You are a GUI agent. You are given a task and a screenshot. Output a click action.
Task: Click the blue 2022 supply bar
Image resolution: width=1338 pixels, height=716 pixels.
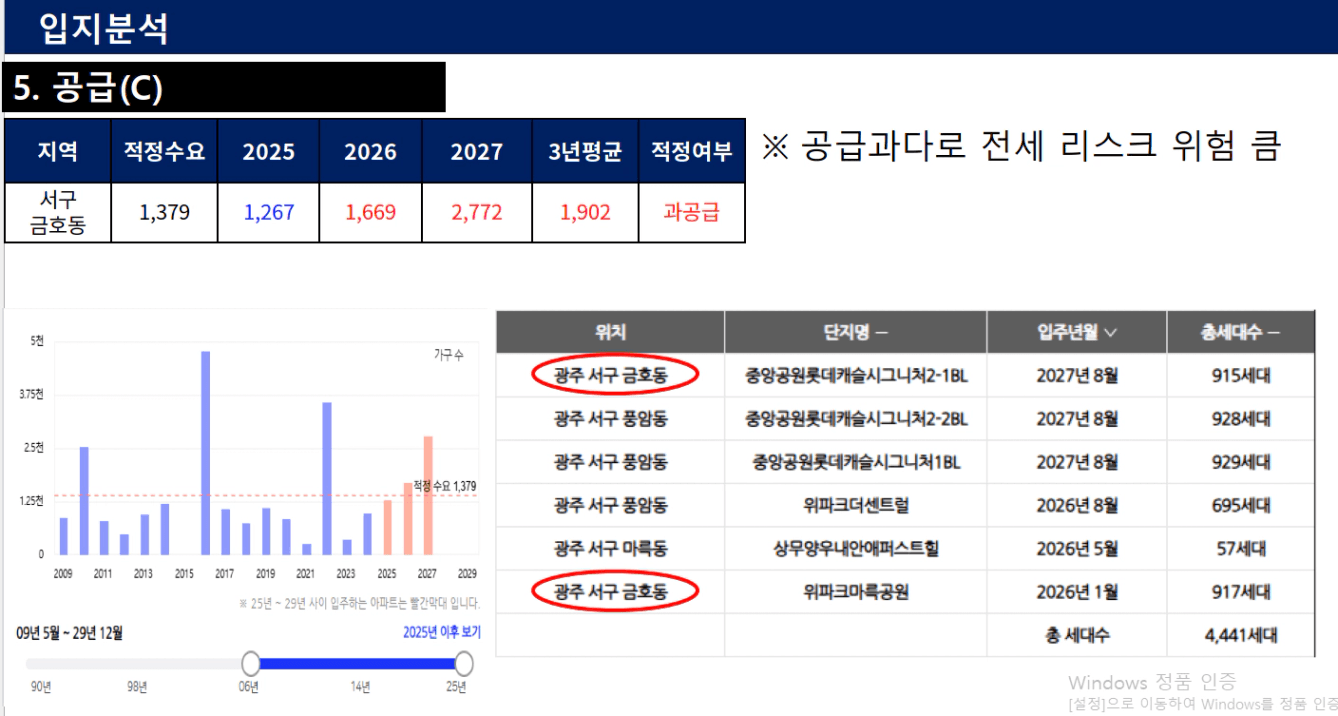pos(327,478)
